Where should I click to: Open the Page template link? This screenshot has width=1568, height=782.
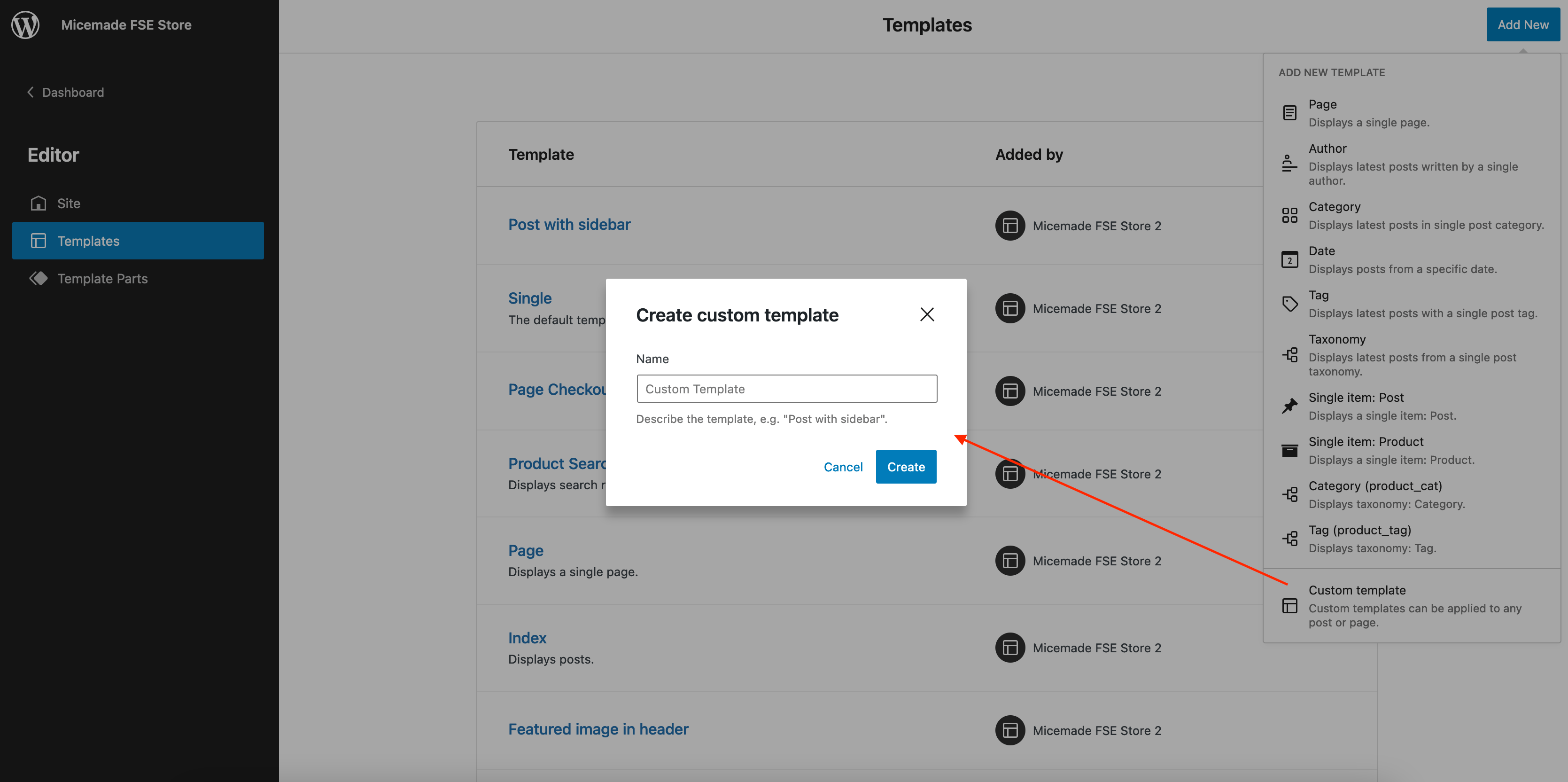(x=525, y=550)
